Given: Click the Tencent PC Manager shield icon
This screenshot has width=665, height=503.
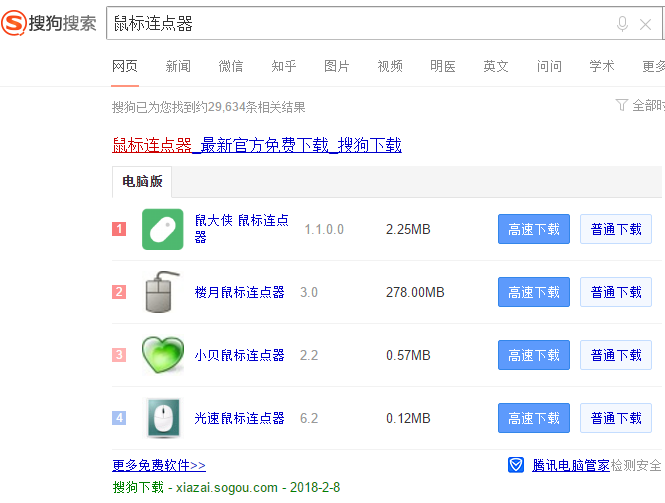Looking at the screenshot, I should [516, 465].
